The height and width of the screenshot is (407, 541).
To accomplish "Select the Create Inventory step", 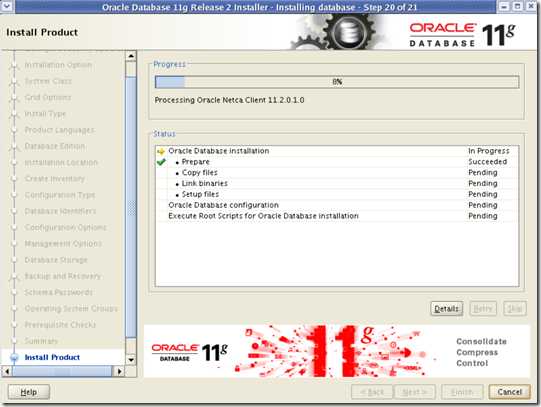I will click(x=55, y=179).
